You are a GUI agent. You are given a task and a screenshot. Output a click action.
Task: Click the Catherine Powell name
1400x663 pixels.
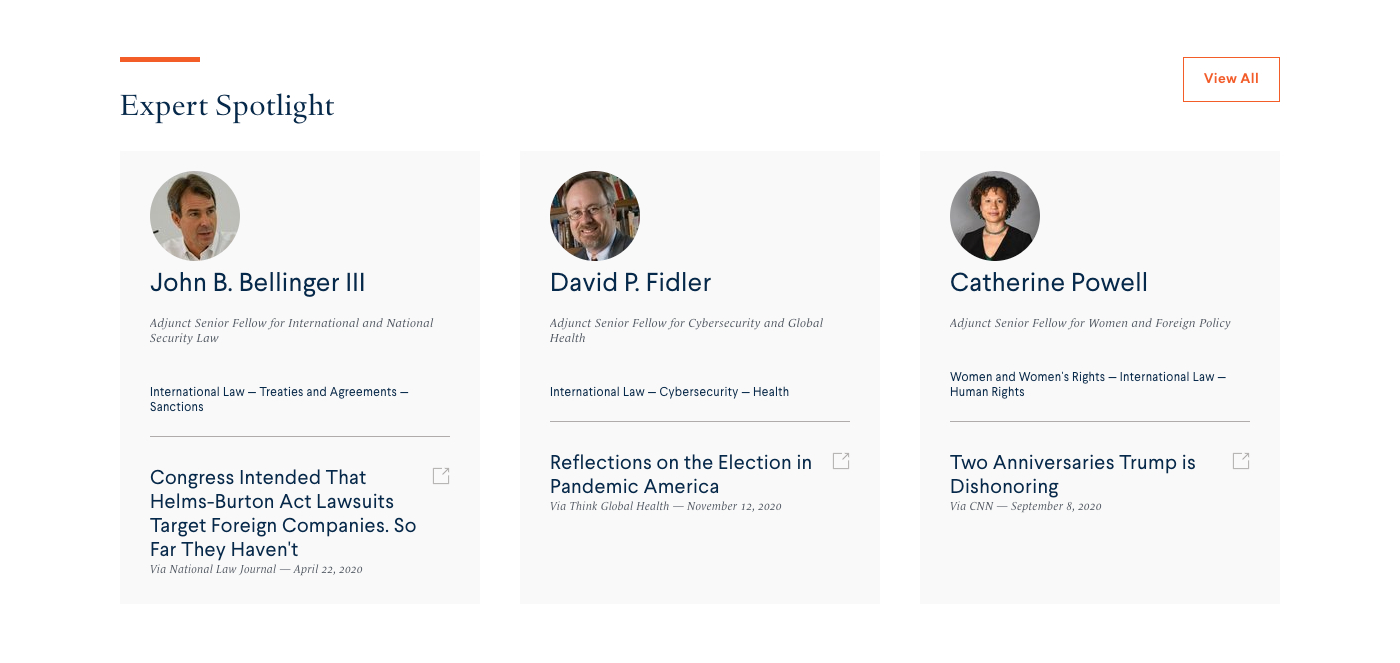click(1048, 283)
